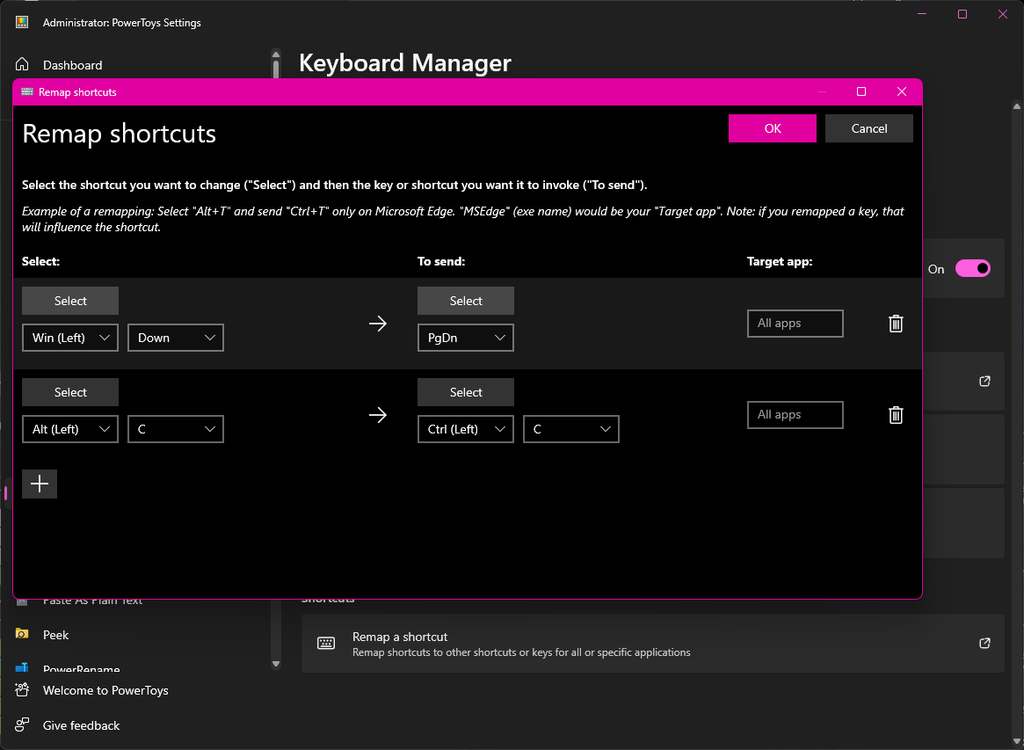Screen dimensions: 1024x750
Task: Open the PgDn key dropdown
Action: coord(465,337)
